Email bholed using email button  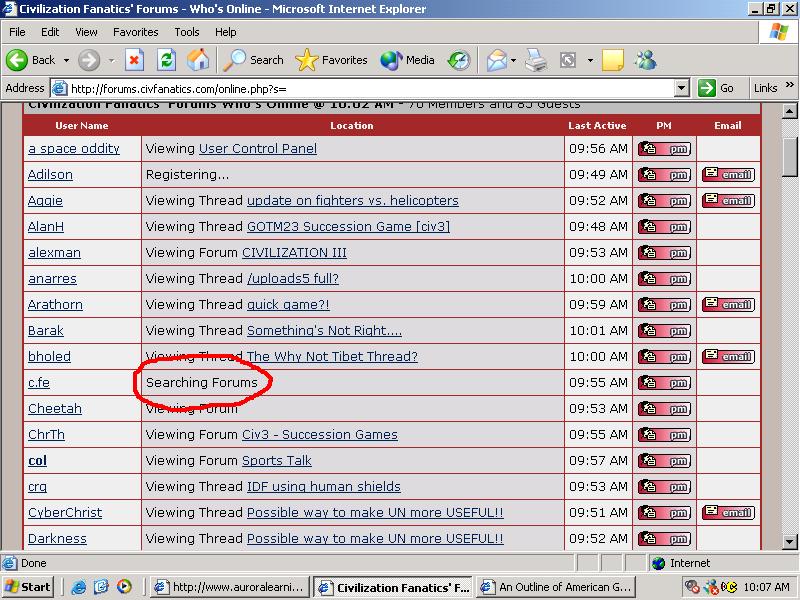point(729,357)
